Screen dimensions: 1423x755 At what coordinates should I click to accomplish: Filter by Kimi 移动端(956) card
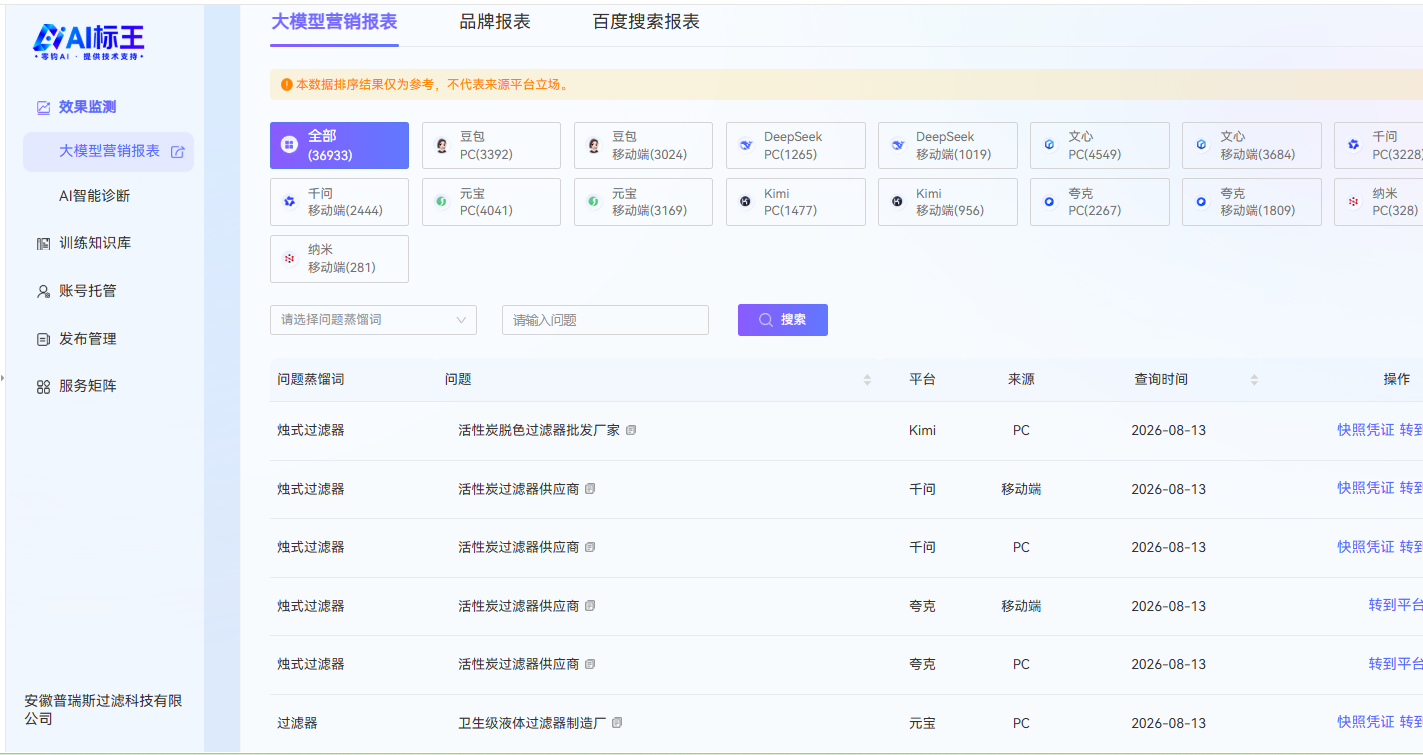pyautogui.click(x=947, y=202)
